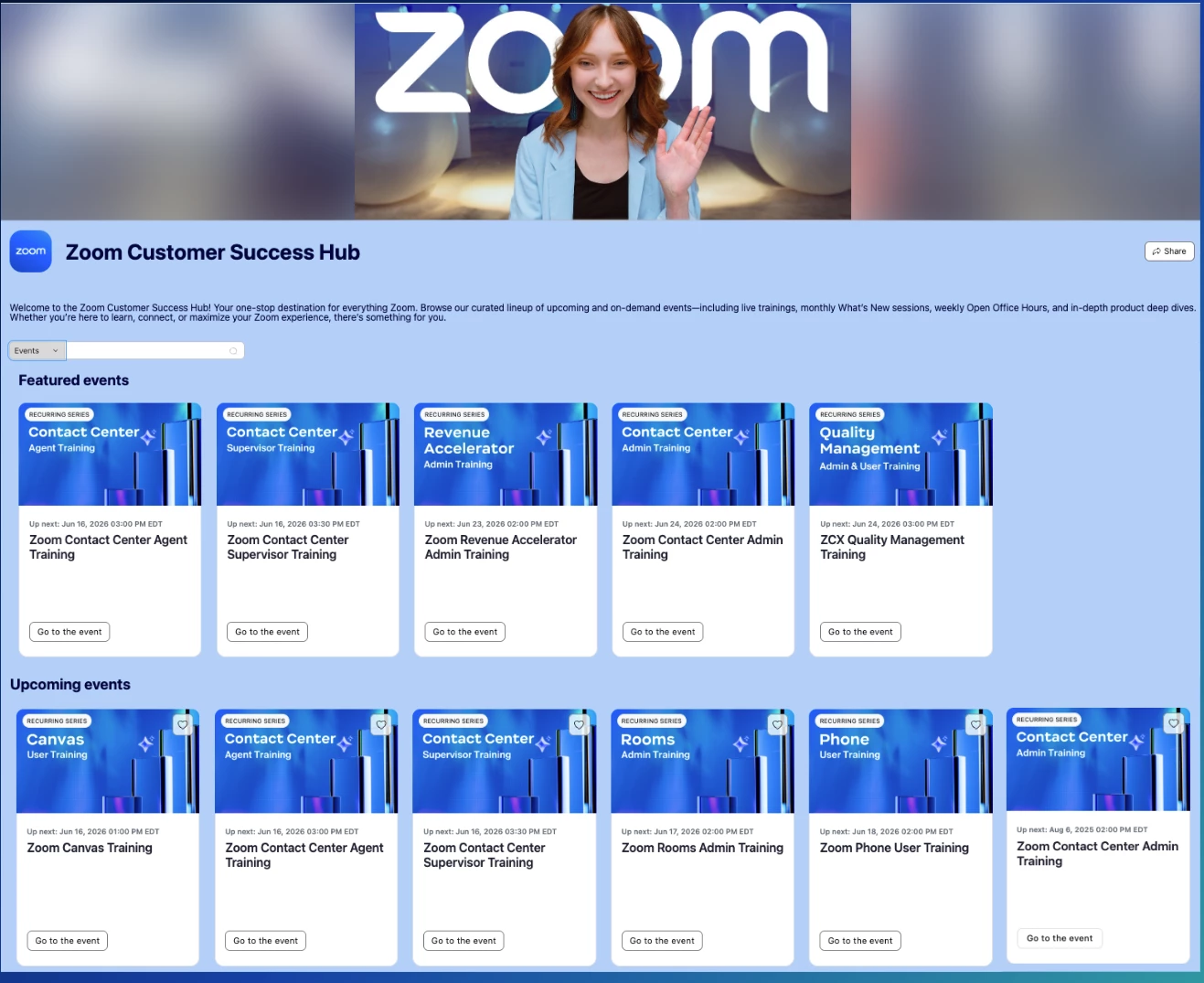Open the upcoming 'Zoom Contact Center Agent Training' title
The image size is (1204, 983).
(x=304, y=855)
